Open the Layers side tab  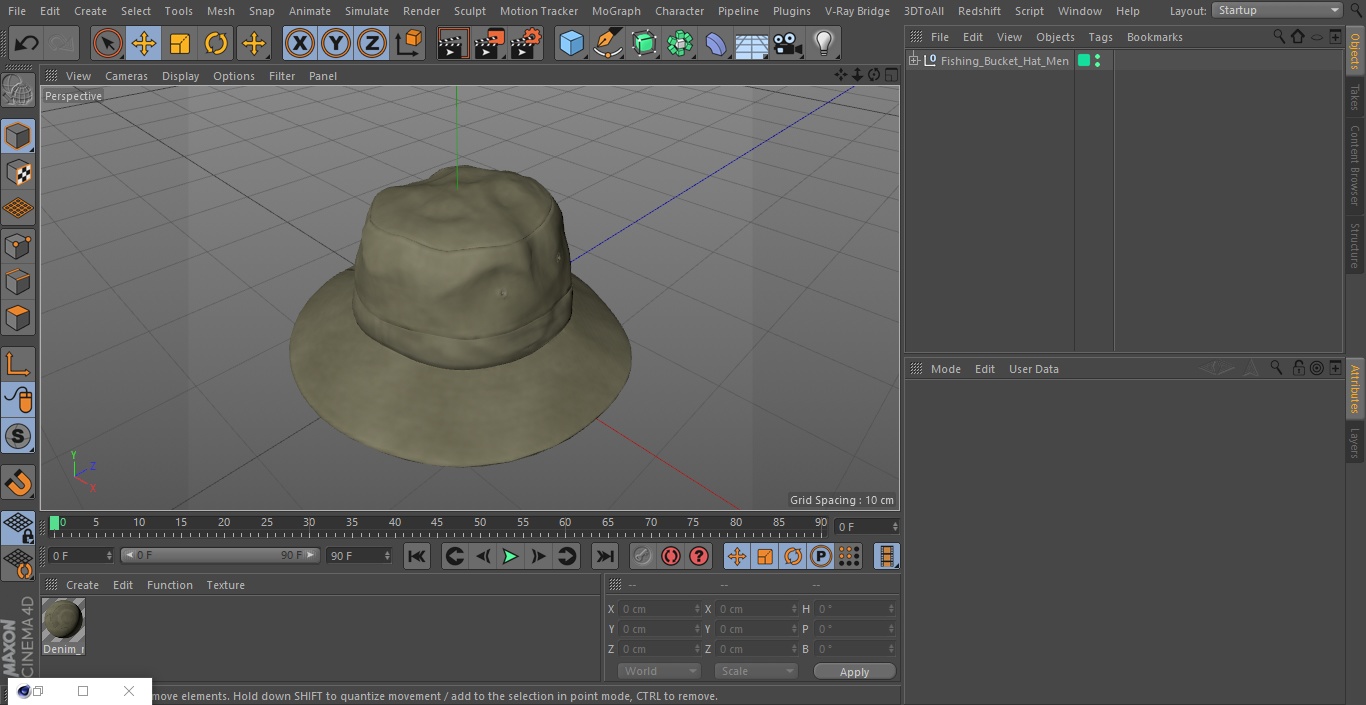1355,442
